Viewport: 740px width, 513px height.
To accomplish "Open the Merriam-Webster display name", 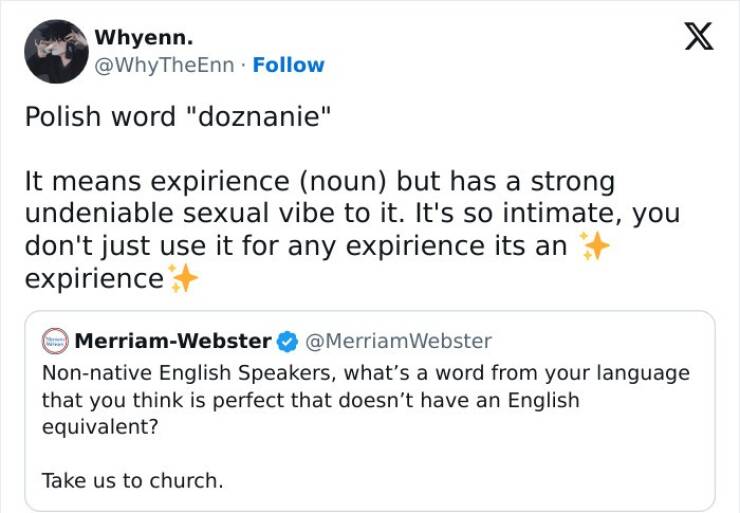I will pos(173,341).
